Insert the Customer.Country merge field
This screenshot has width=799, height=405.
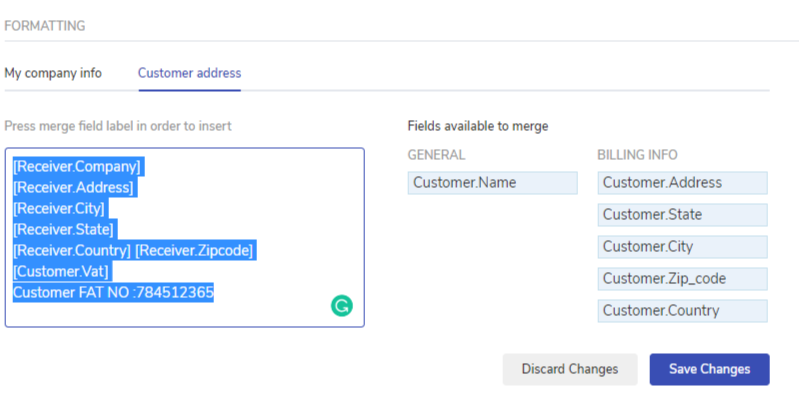pyautogui.click(x=681, y=311)
